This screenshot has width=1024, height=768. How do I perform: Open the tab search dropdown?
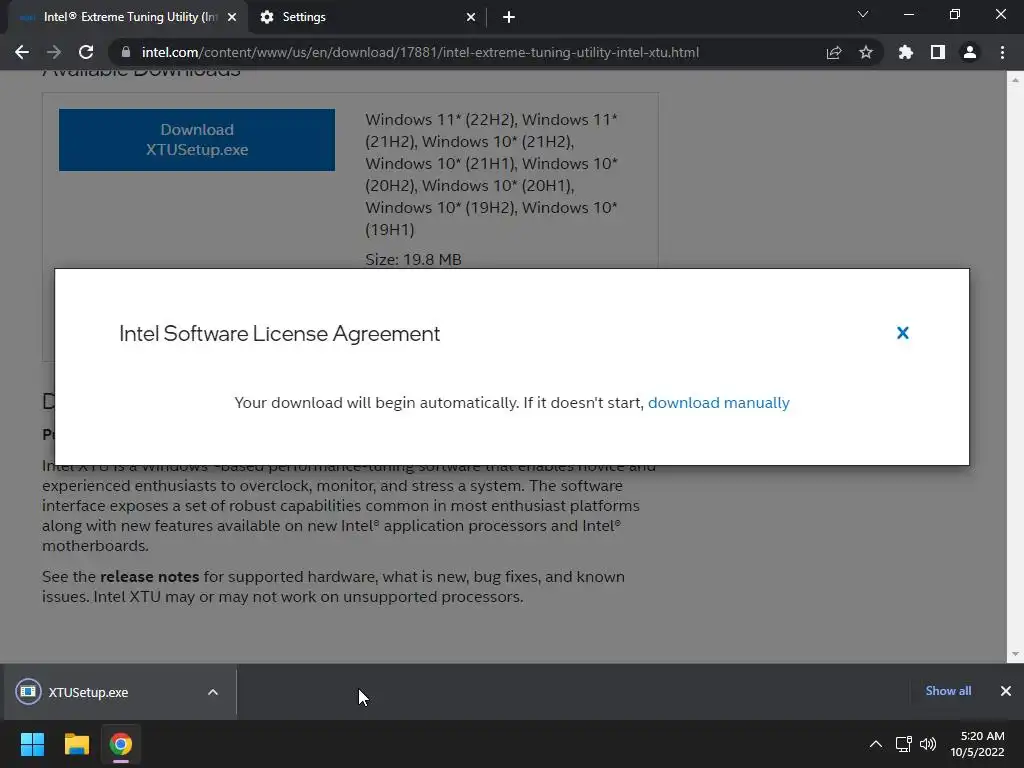point(863,14)
